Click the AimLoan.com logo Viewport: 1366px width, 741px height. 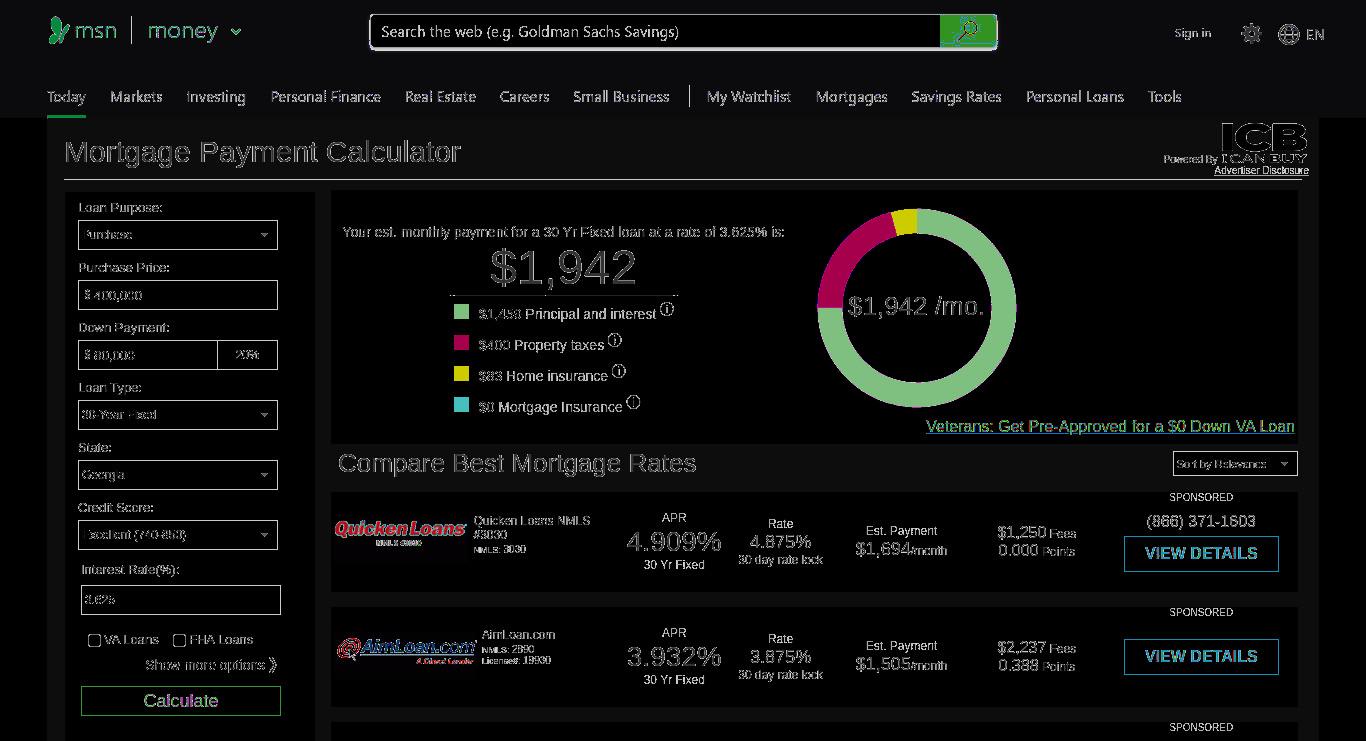pos(406,650)
